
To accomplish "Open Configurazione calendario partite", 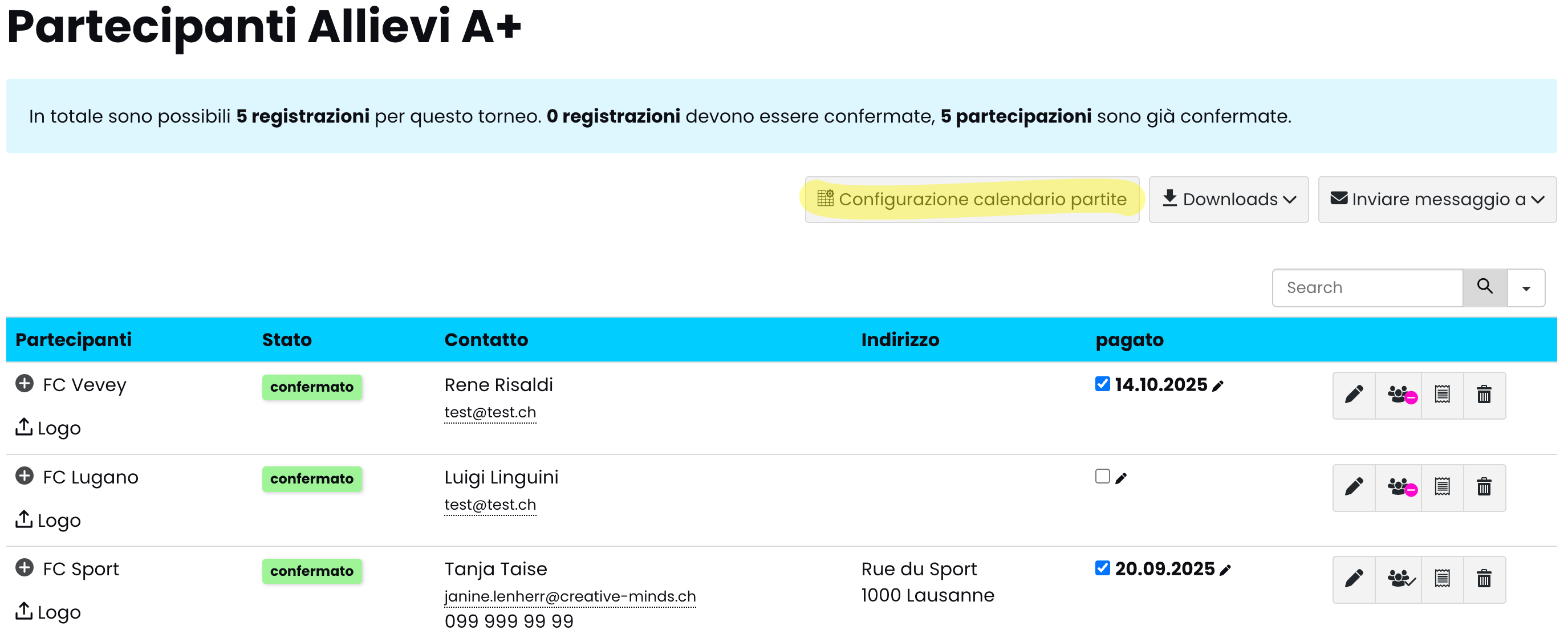I will tap(972, 200).
